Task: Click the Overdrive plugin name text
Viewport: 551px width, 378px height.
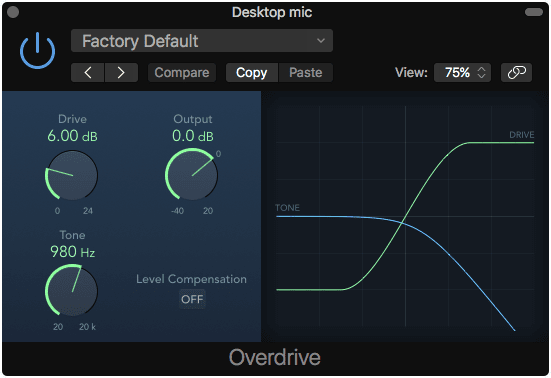Action: pyautogui.click(x=274, y=358)
